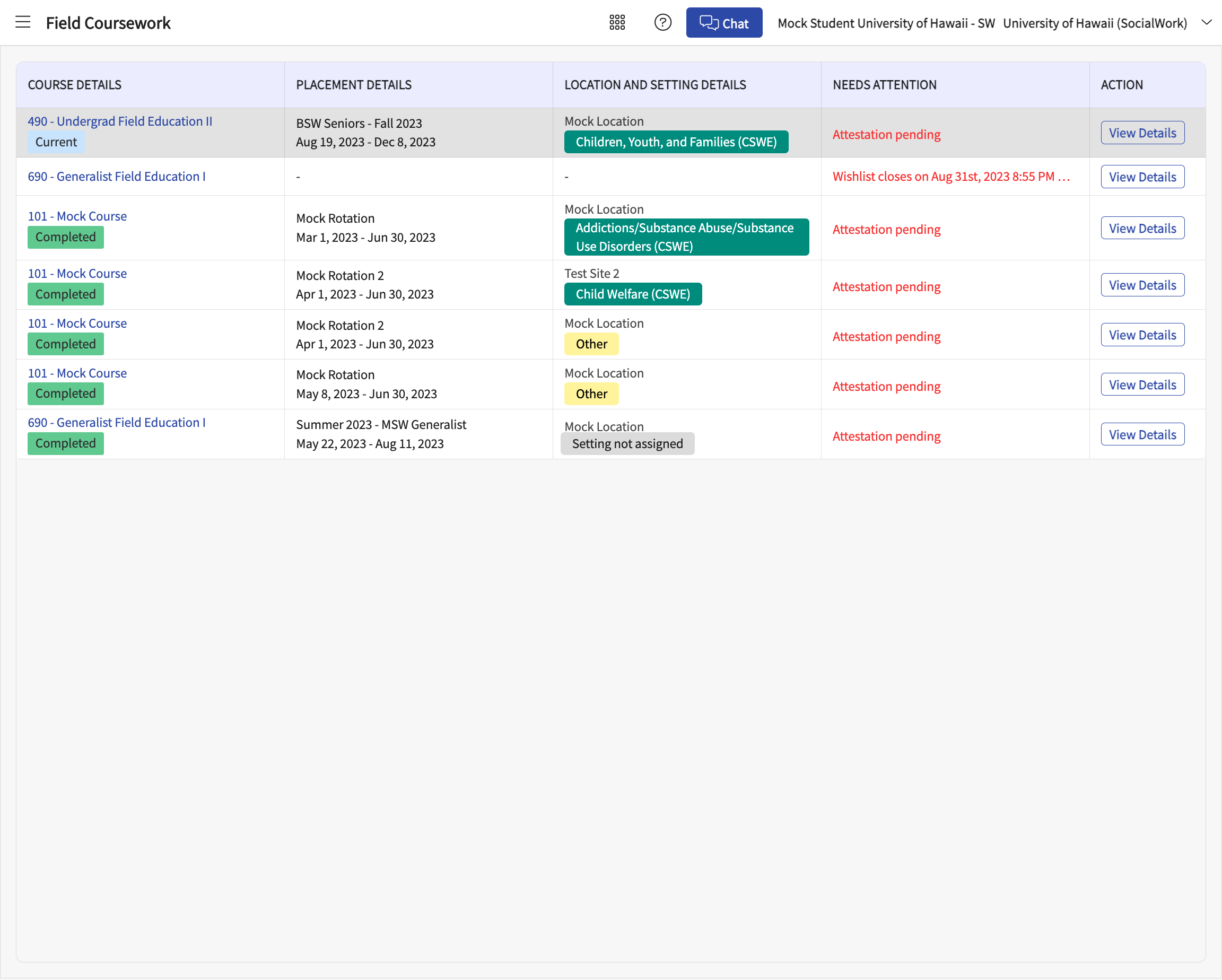Screen dimensions: 1222x980
Task: Open 490 - Undergrad Field Education II link
Action: coord(120,121)
